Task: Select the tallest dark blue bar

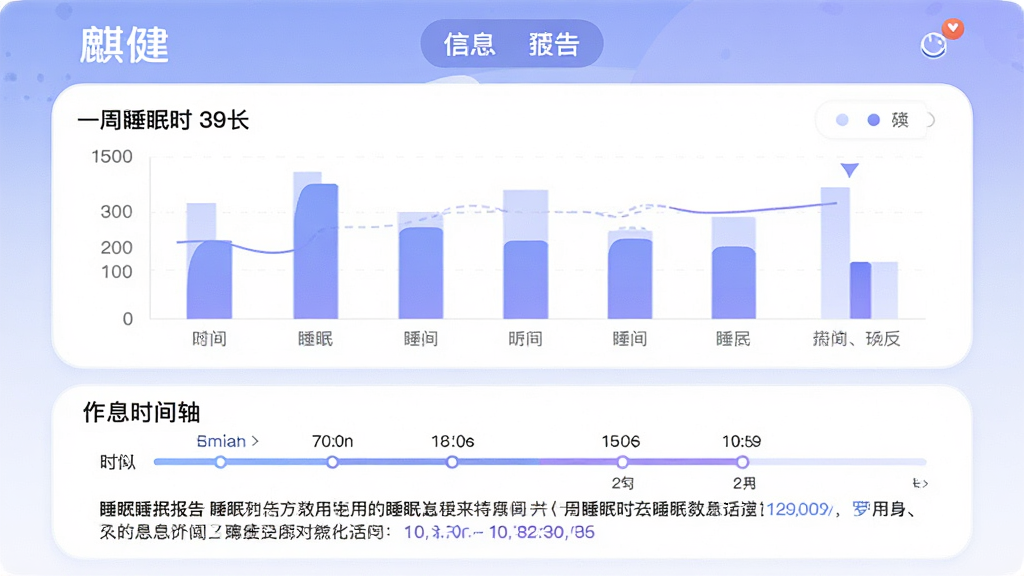Action: (316, 251)
